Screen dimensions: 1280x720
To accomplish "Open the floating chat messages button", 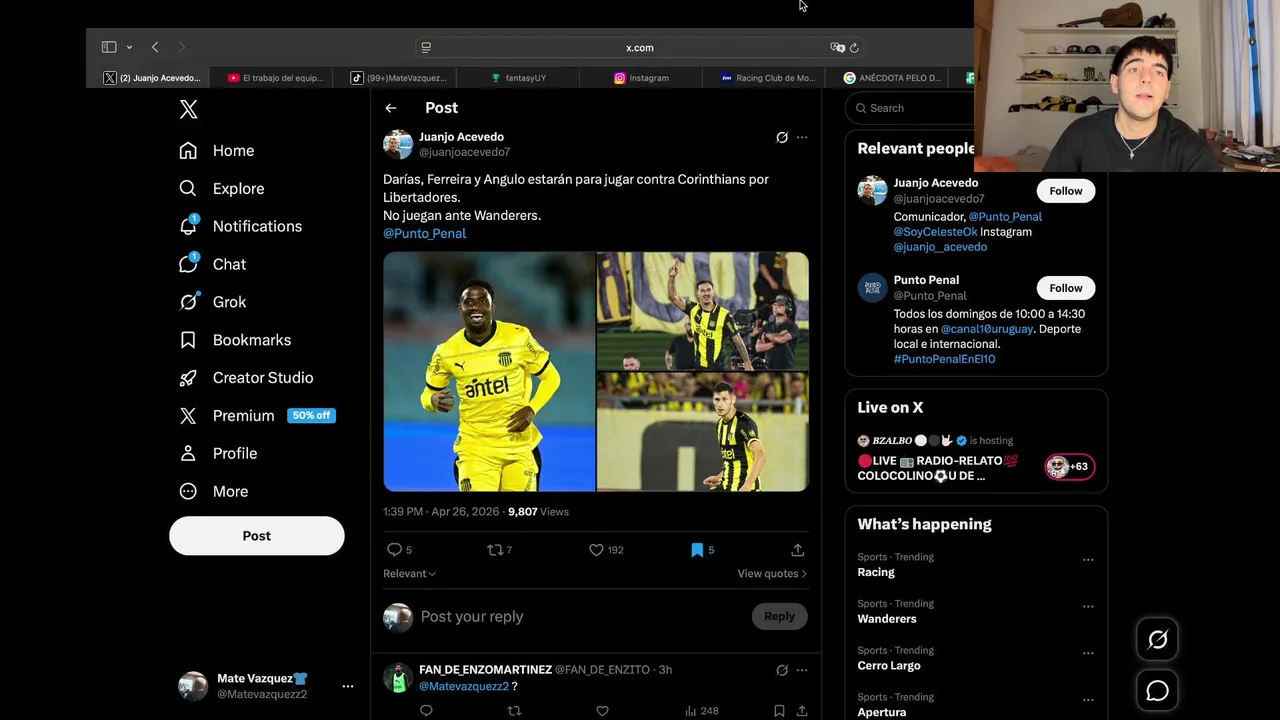I will tap(1158, 691).
